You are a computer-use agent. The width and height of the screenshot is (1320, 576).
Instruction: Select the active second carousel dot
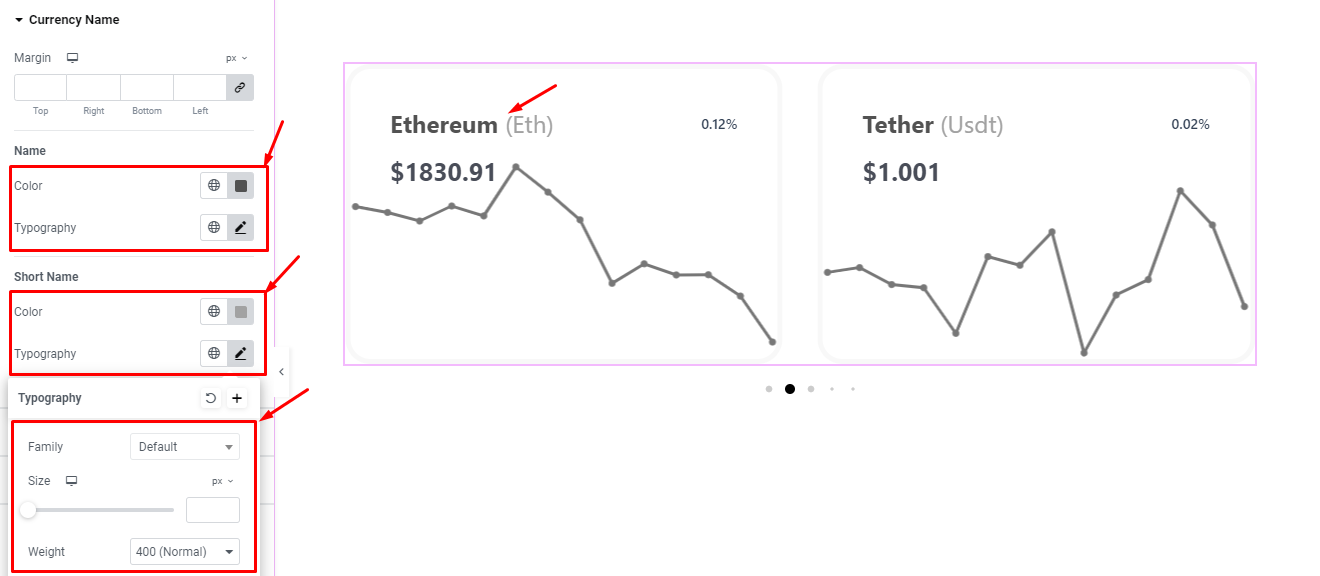[790, 389]
